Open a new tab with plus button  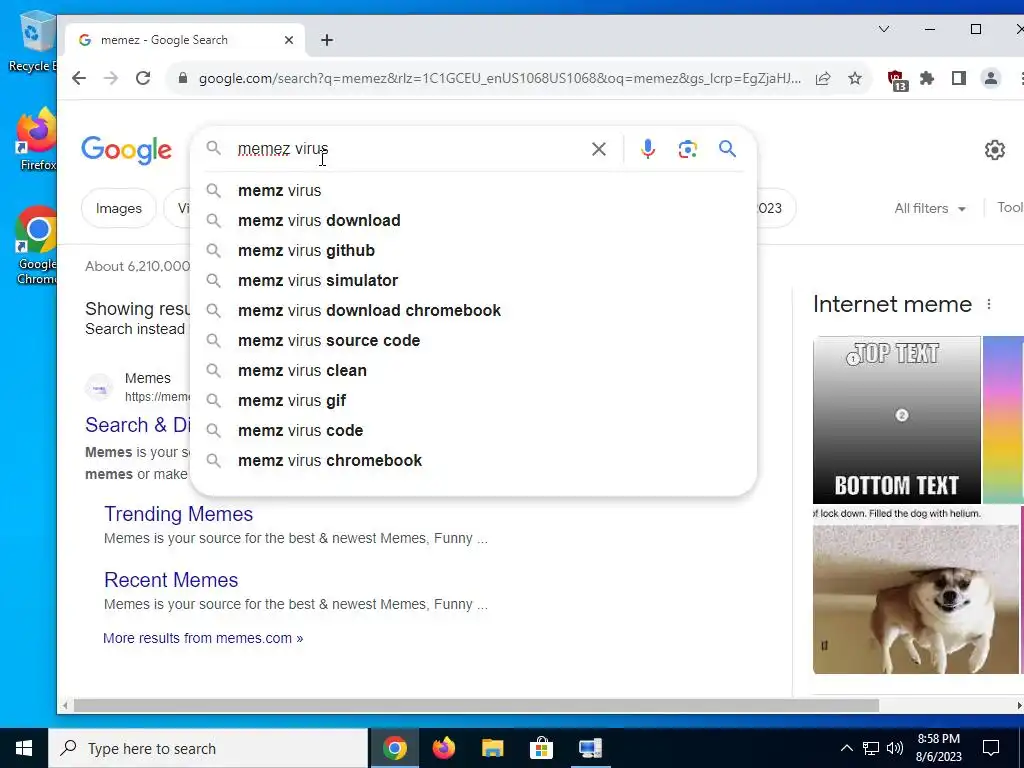(x=327, y=40)
